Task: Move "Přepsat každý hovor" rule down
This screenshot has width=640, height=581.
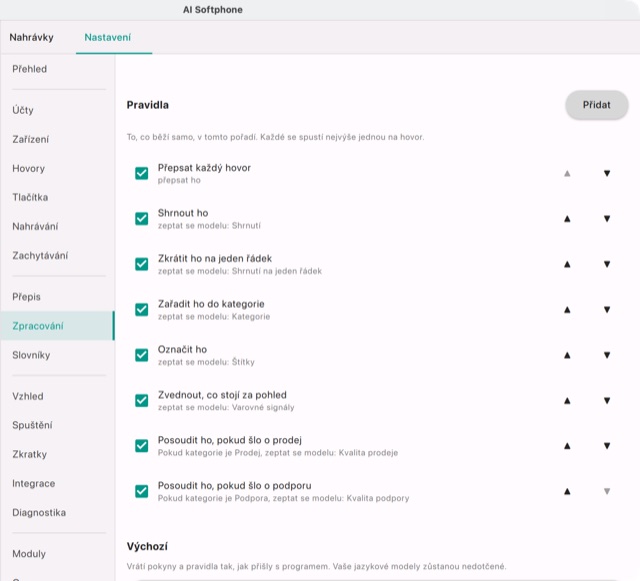Action: 607,174
